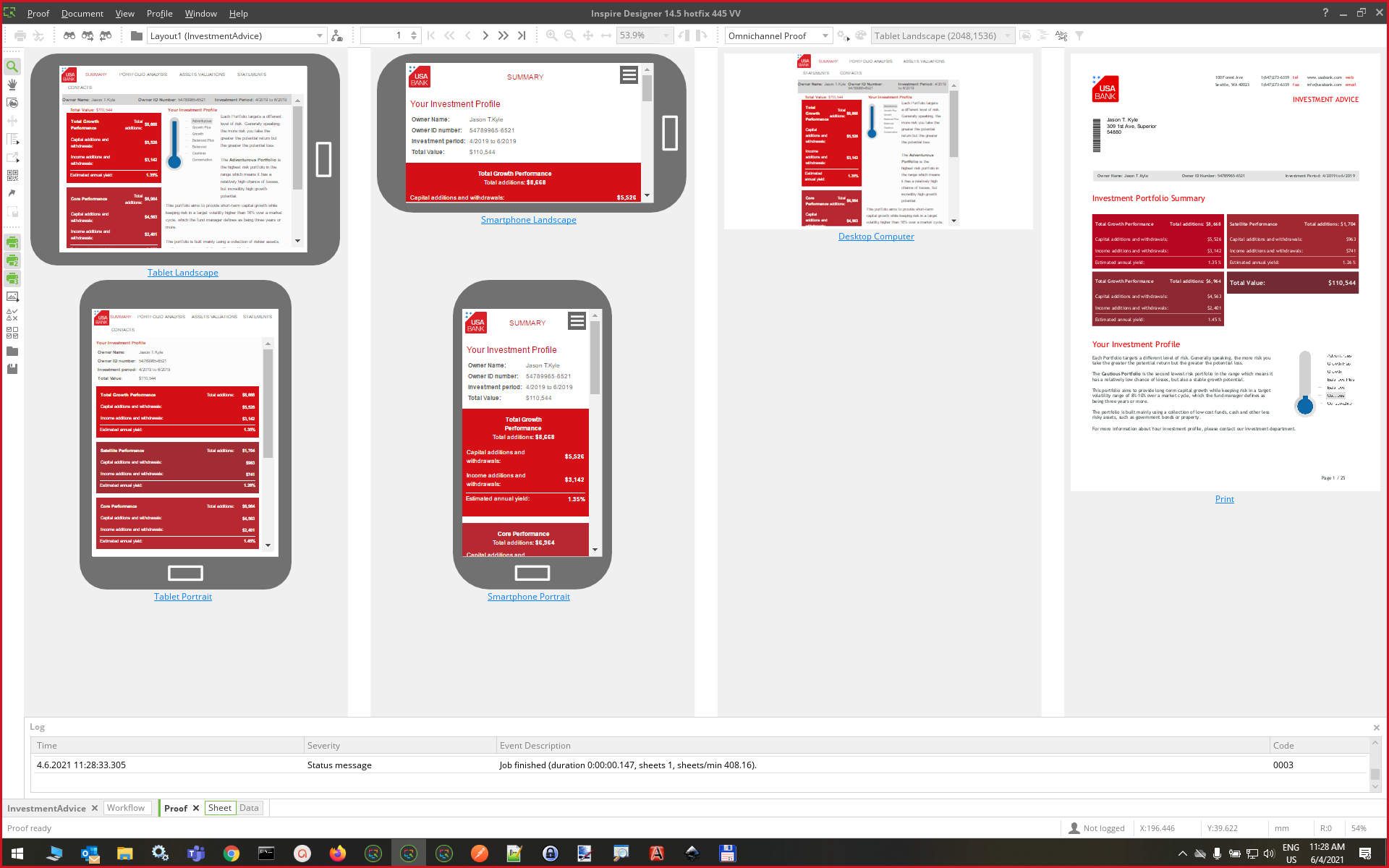
Task: Click the binoculars find icon
Action: pos(69,35)
